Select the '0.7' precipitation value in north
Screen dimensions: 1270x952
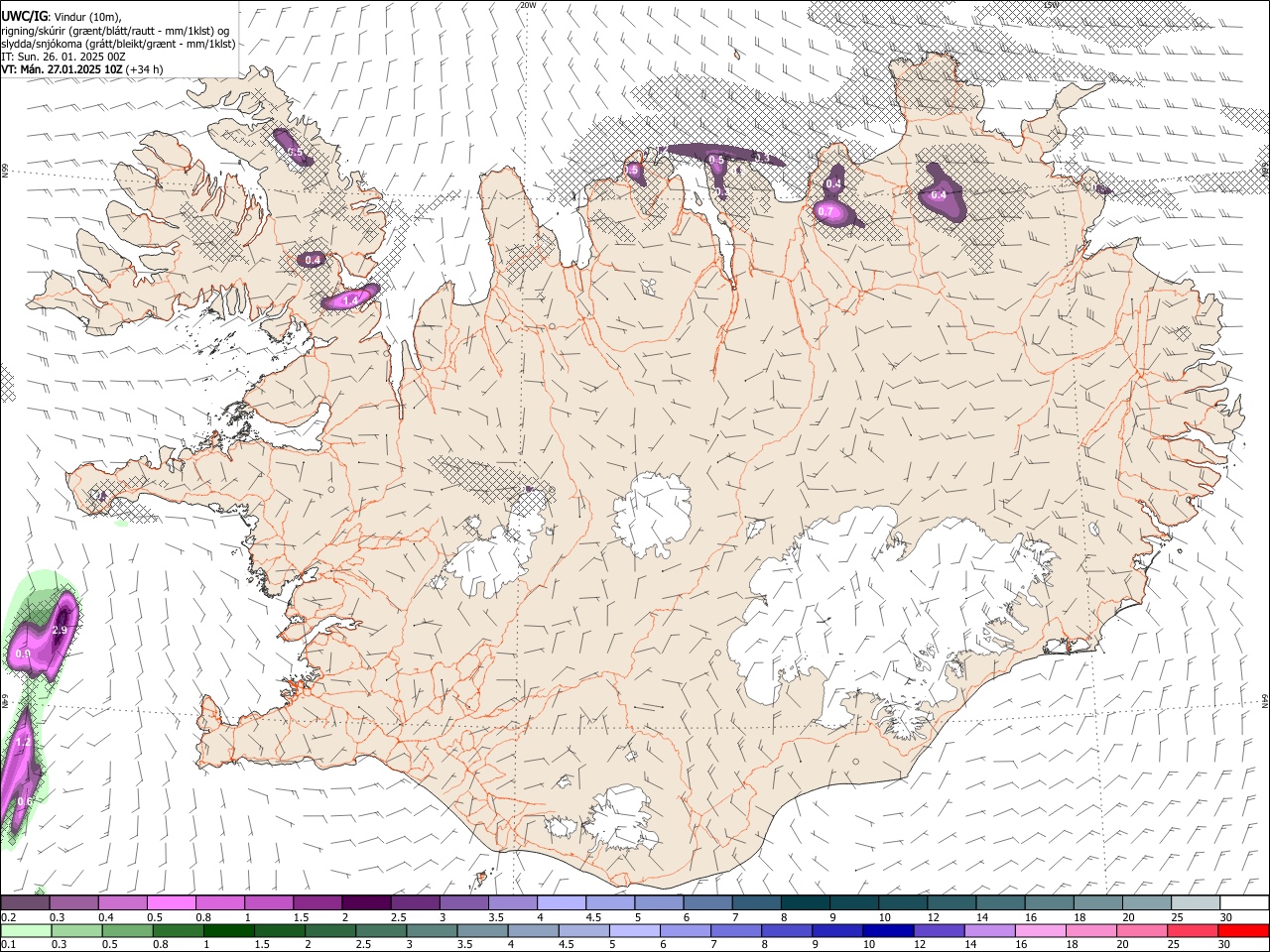[x=825, y=211]
